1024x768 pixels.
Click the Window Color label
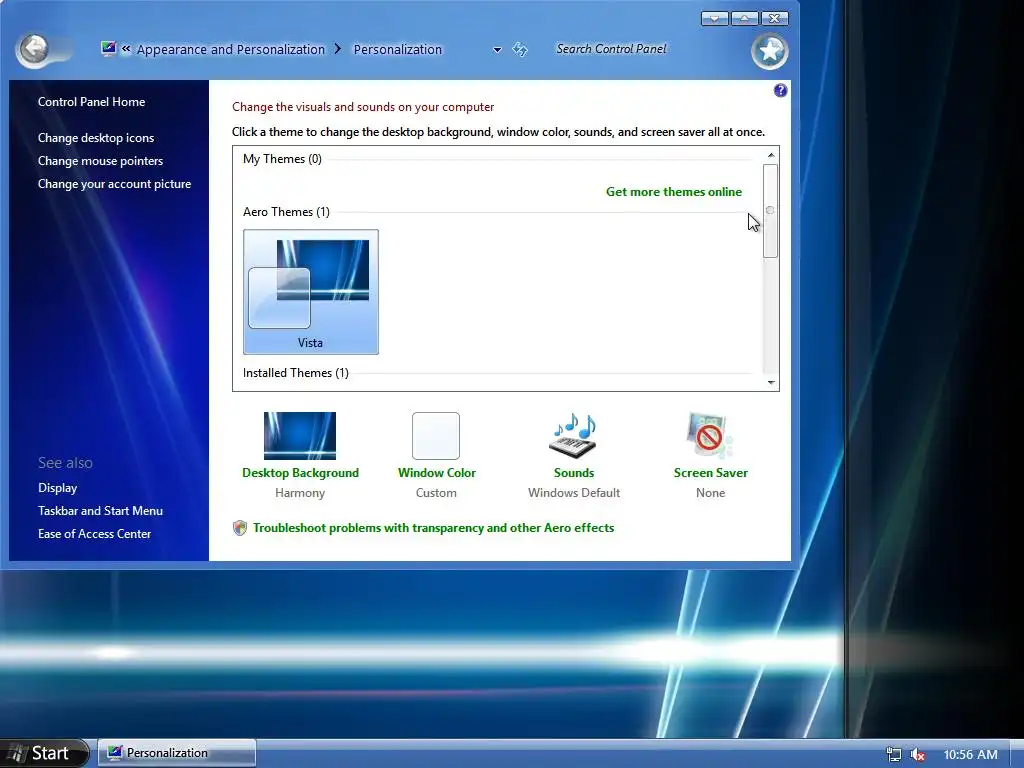tap(437, 473)
